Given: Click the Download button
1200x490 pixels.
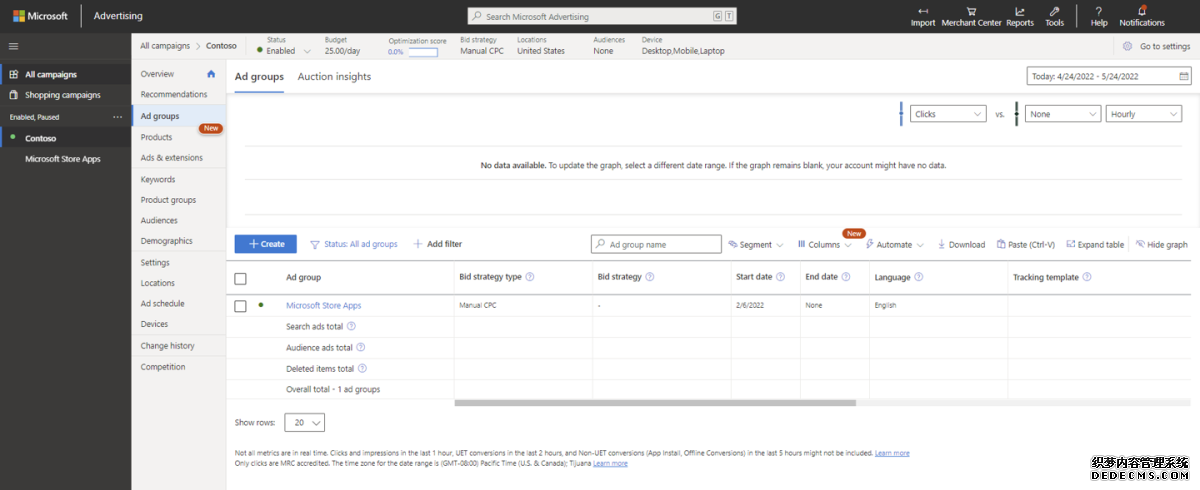Looking at the screenshot, I should [961, 244].
